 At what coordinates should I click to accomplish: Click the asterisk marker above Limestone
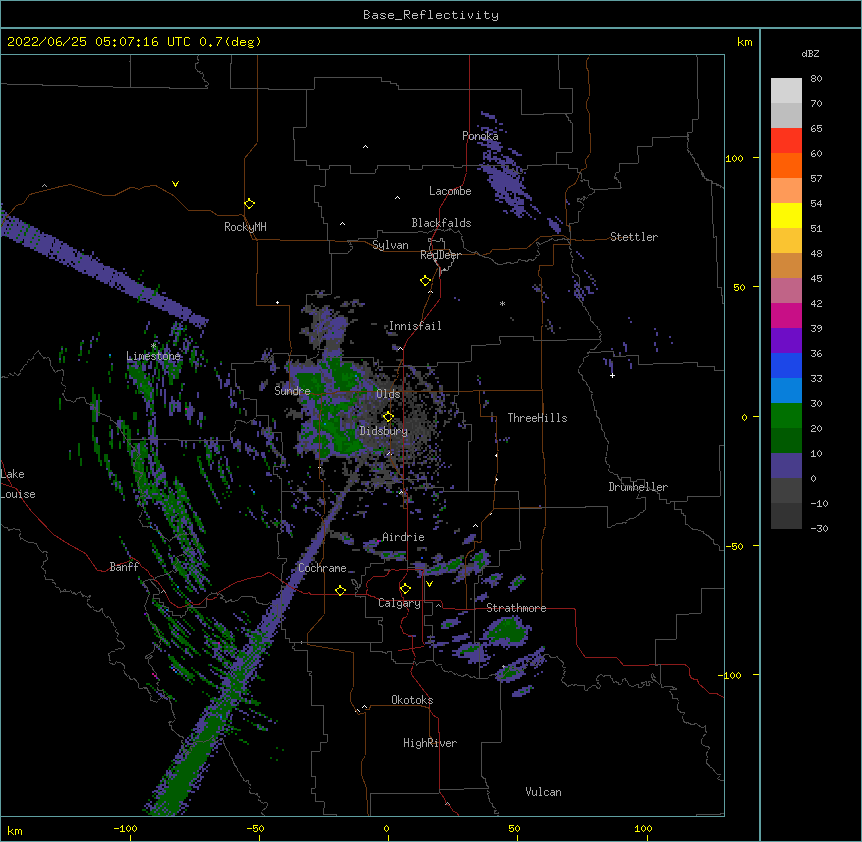[x=153, y=346]
